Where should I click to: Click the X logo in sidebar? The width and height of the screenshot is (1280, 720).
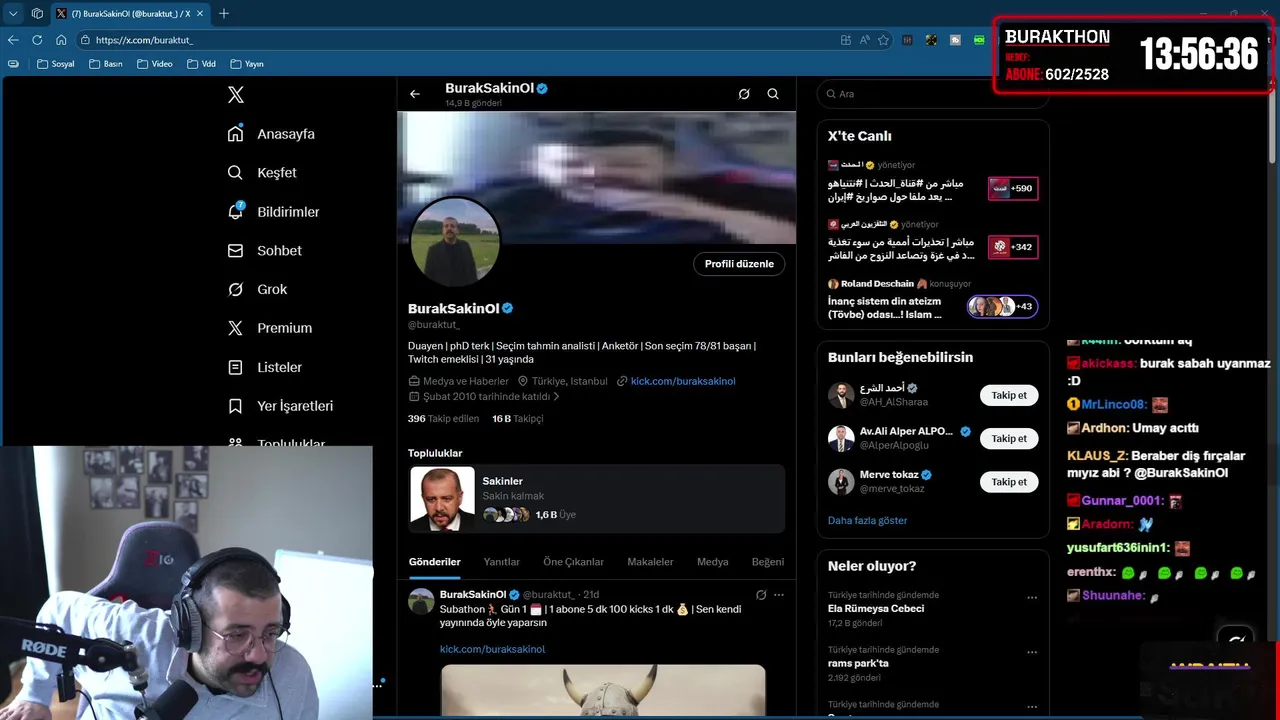coord(236,95)
